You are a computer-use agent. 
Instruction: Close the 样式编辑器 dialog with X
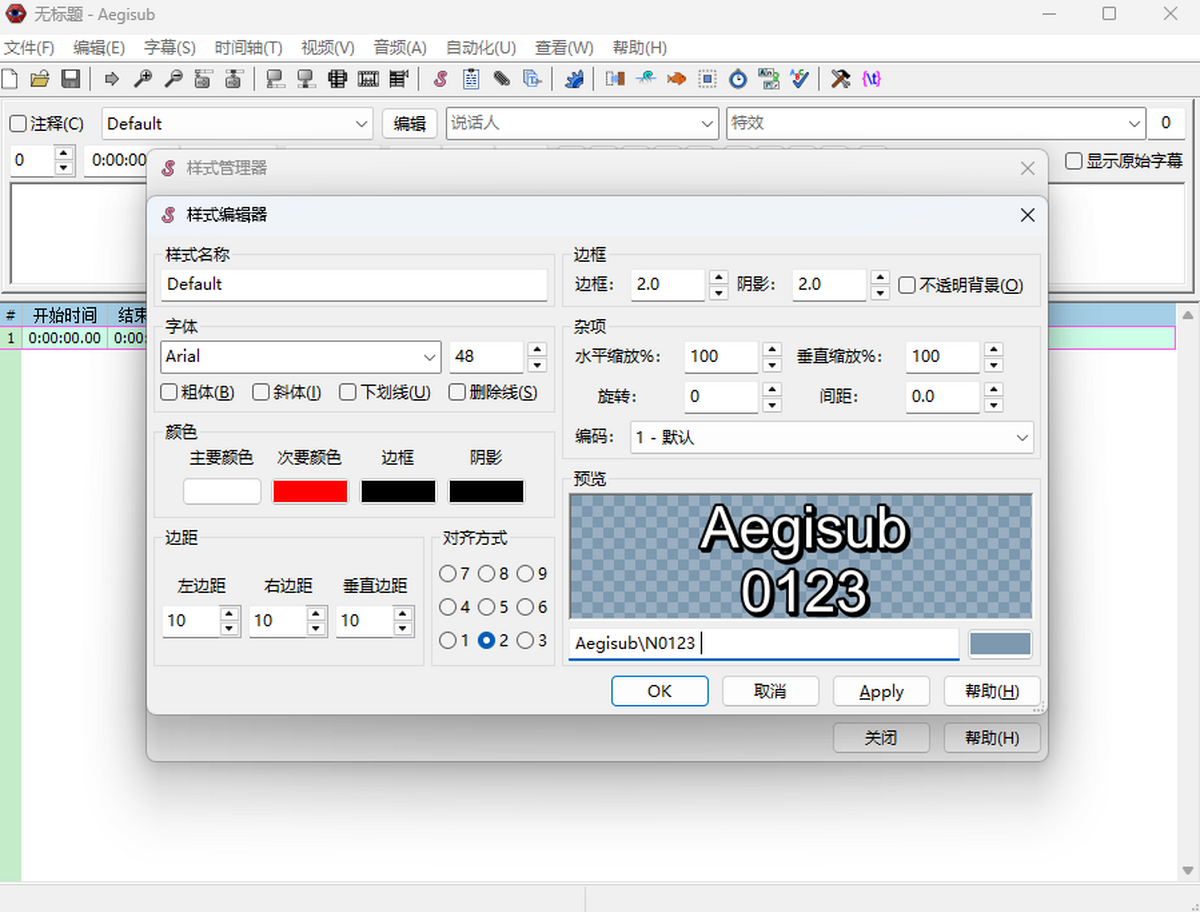[x=1027, y=215]
